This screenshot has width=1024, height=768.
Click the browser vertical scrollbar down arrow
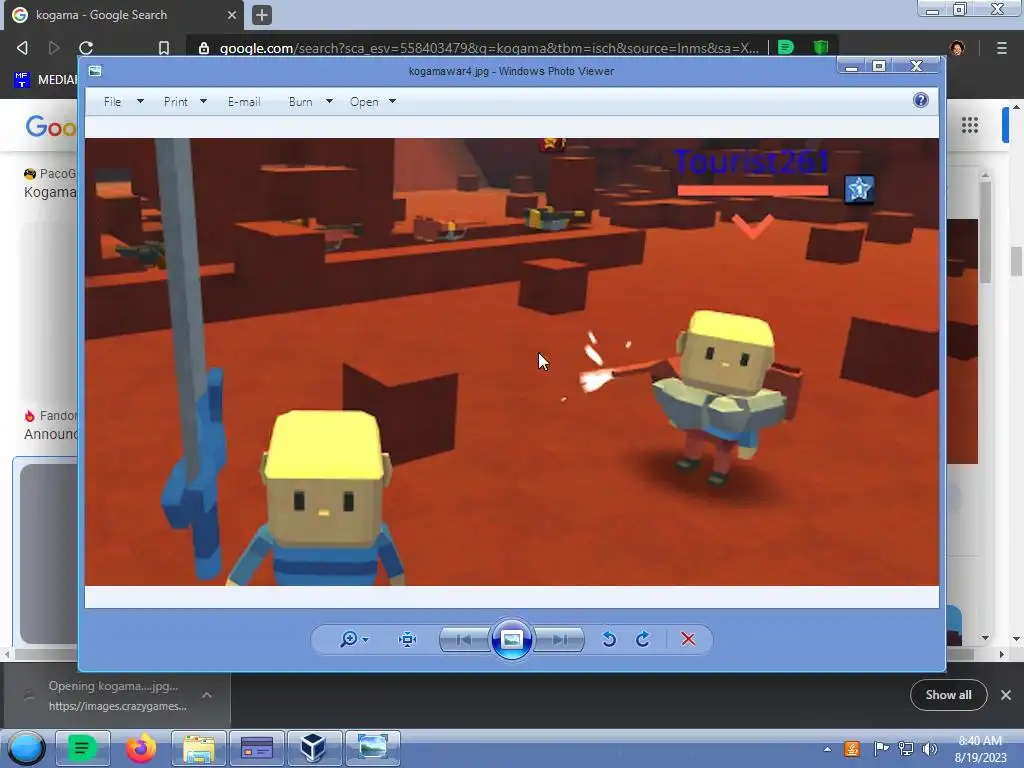[1016, 639]
